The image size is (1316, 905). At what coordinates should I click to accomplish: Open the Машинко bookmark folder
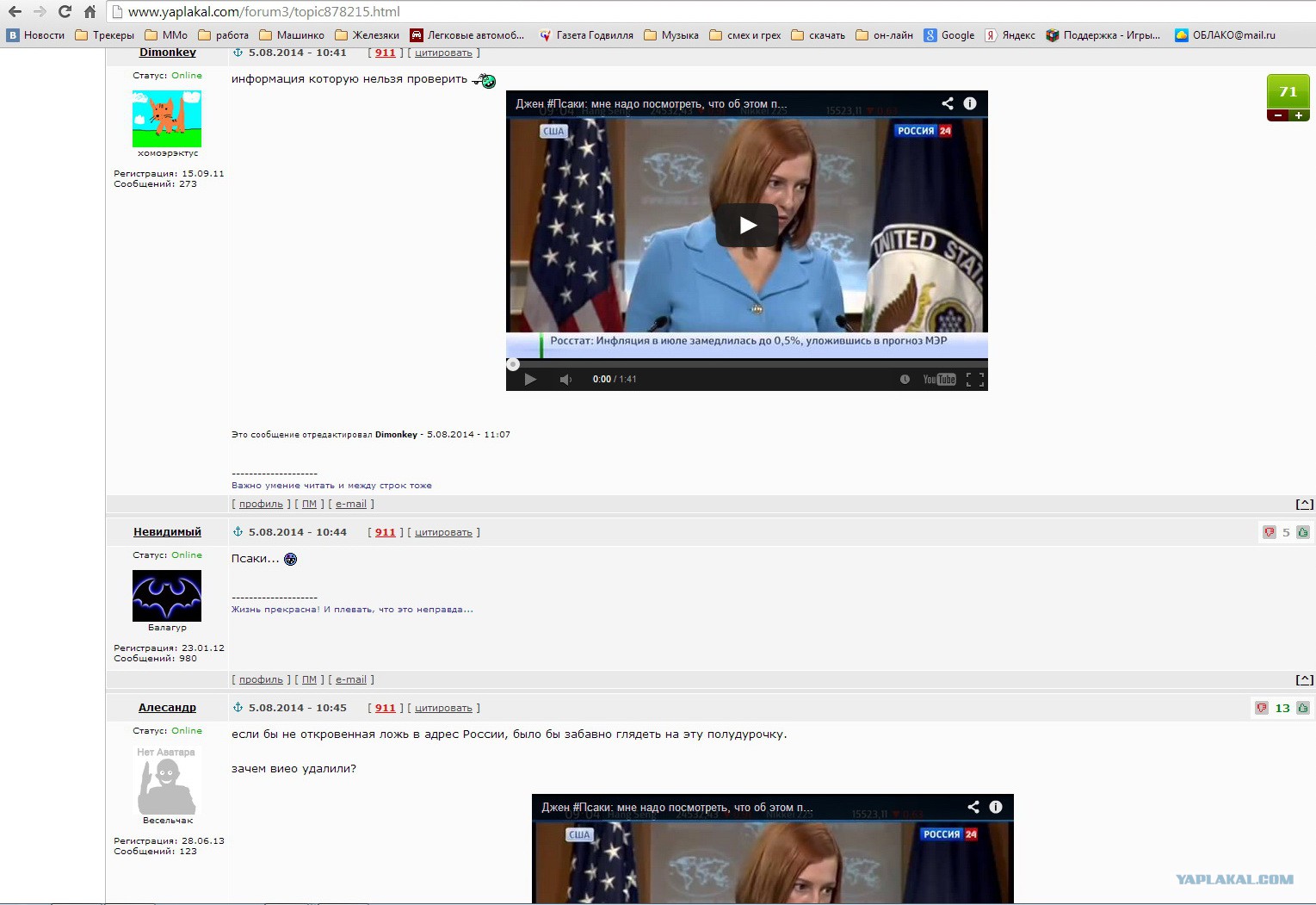pos(292,35)
